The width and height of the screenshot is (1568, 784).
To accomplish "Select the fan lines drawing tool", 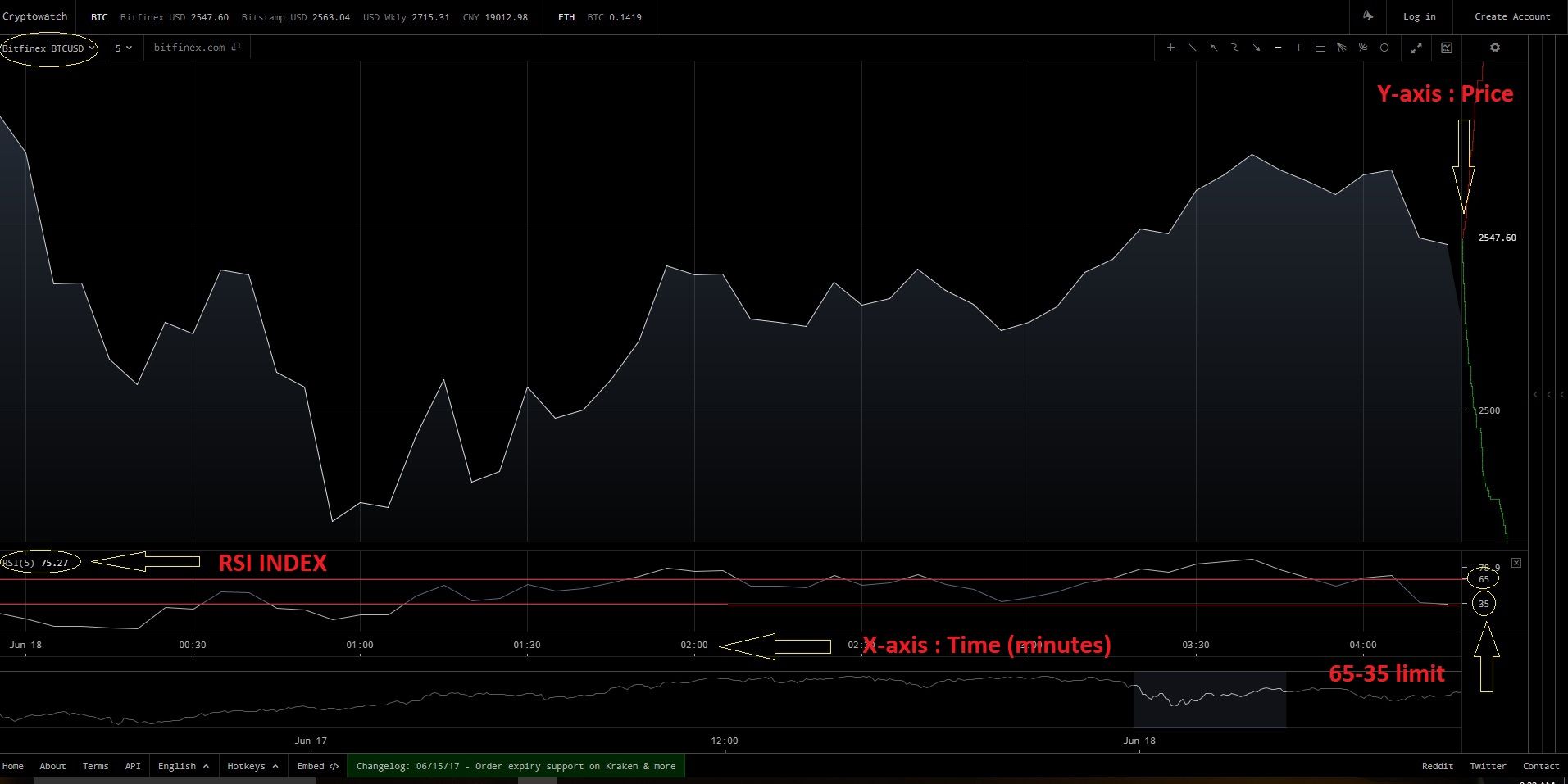I will 1342,48.
